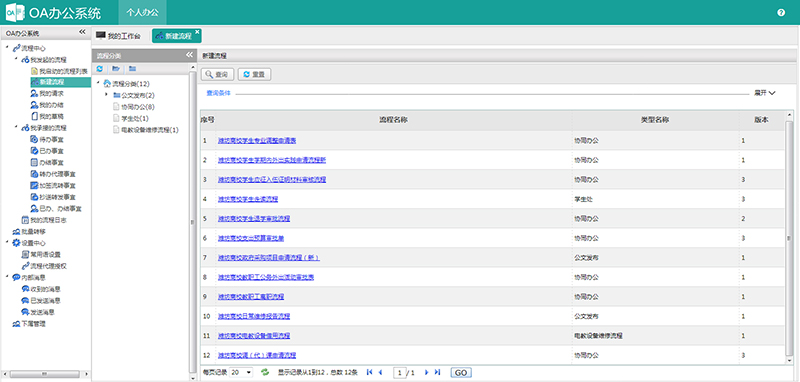Screen dimensions: 800x382
Task: Click the 收到的消息 chat icon
Action: 25,289
